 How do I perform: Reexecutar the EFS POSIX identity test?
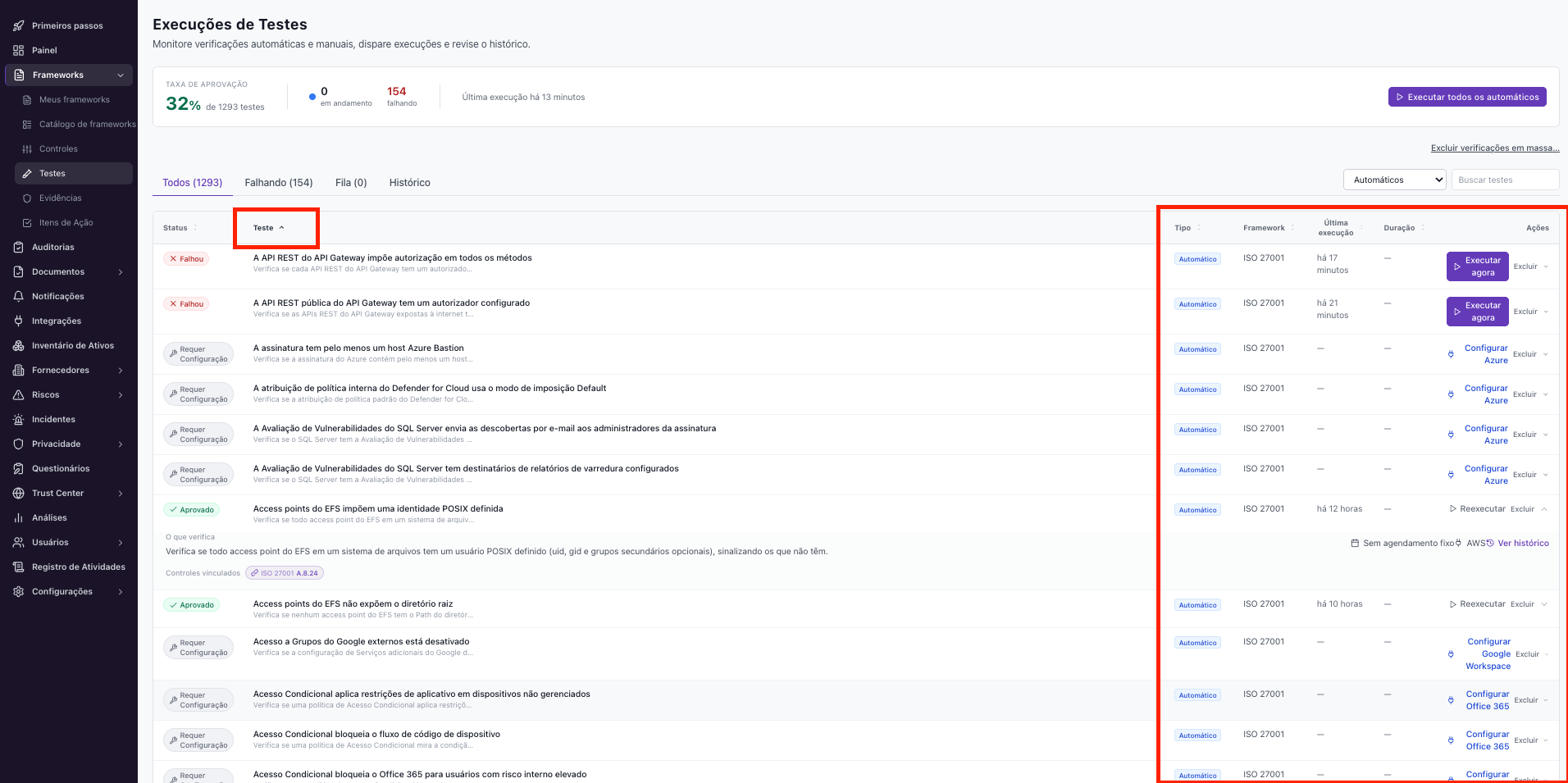1478,509
